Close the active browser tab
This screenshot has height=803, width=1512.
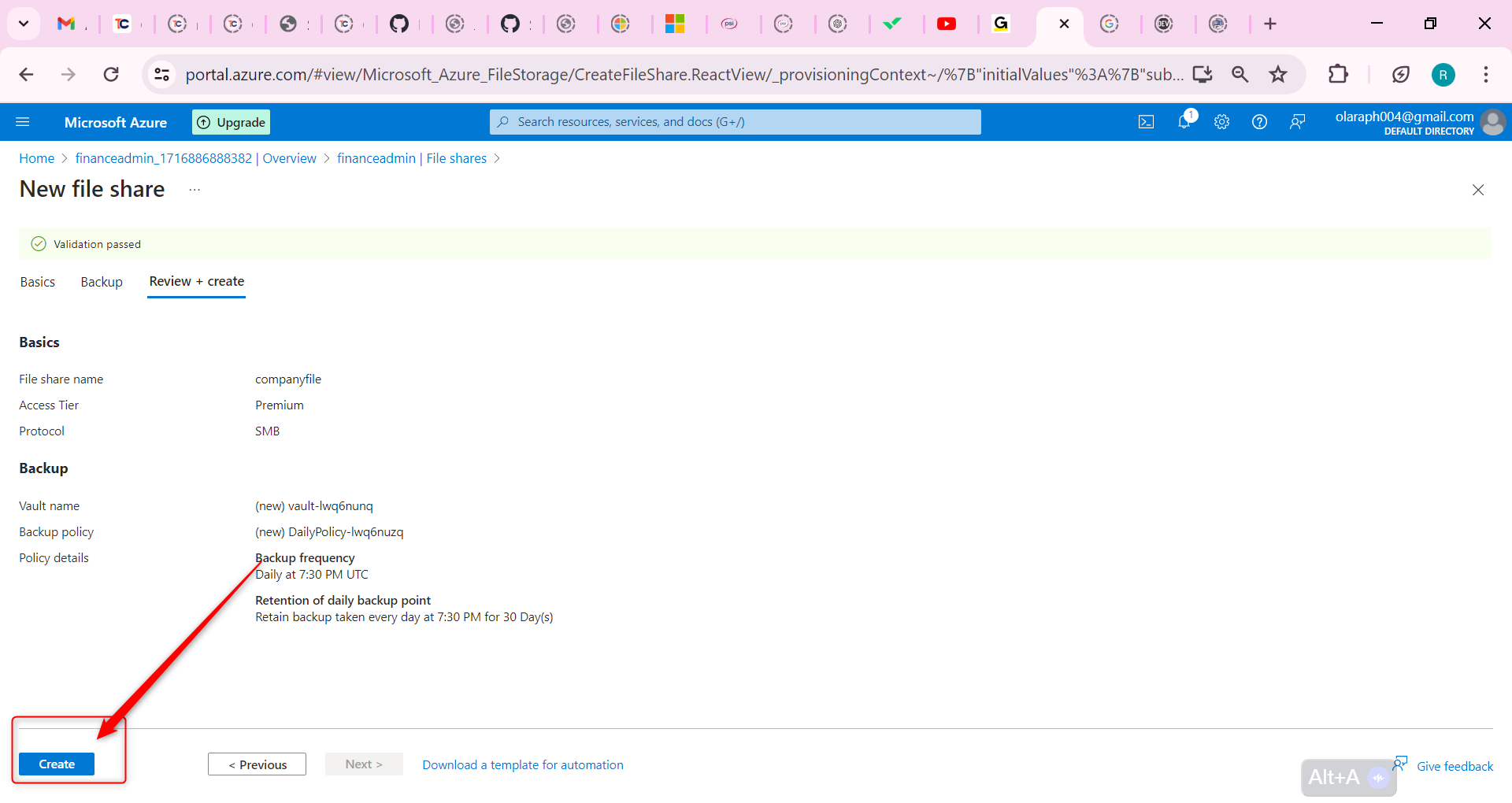(x=1064, y=24)
